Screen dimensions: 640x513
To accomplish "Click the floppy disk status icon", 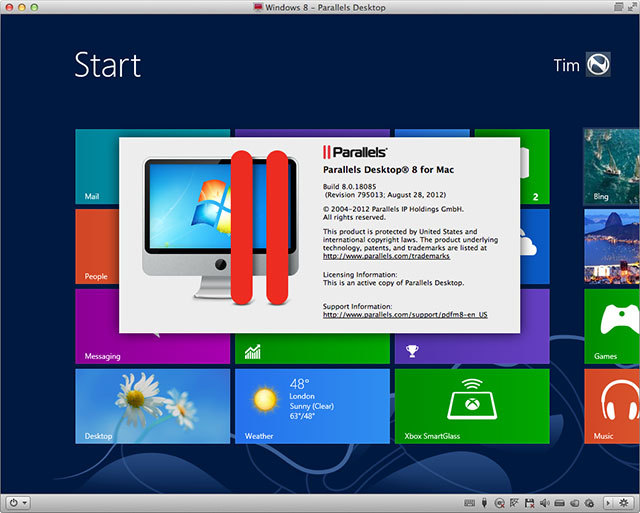I will tap(530, 503).
